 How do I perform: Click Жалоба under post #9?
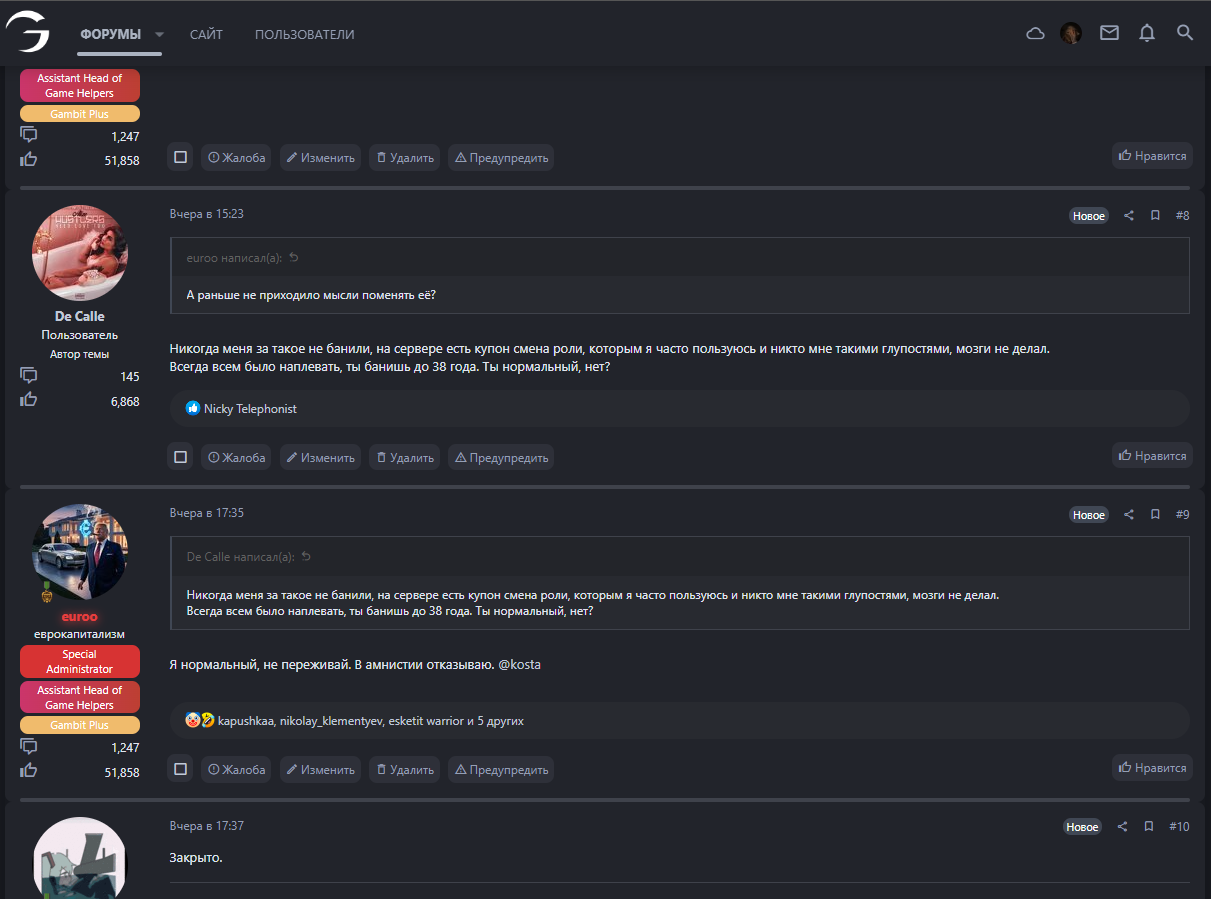click(x=236, y=769)
